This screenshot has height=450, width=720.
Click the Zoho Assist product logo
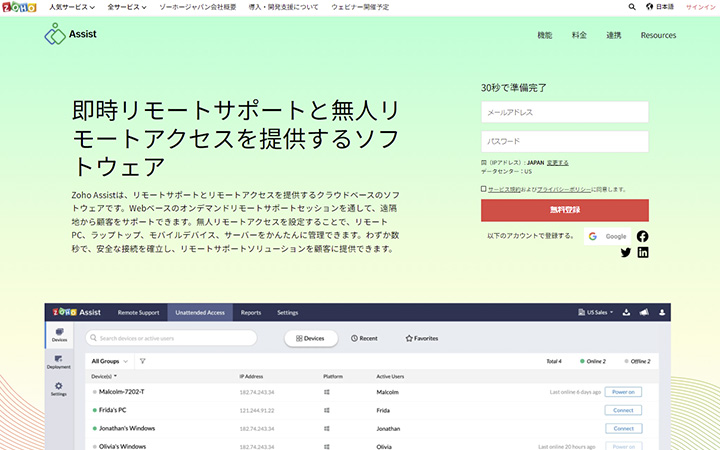click(70, 34)
